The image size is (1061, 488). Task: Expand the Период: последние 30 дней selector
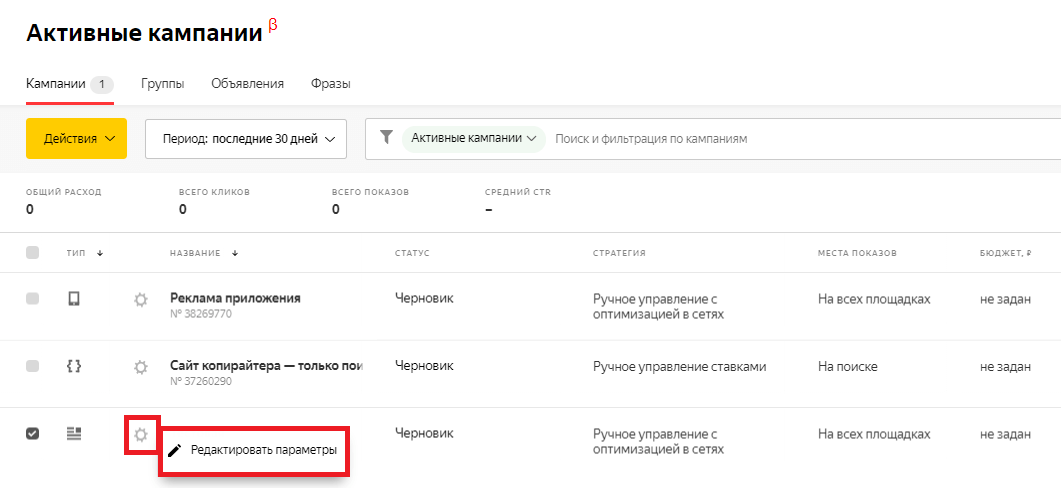coord(245,139)
